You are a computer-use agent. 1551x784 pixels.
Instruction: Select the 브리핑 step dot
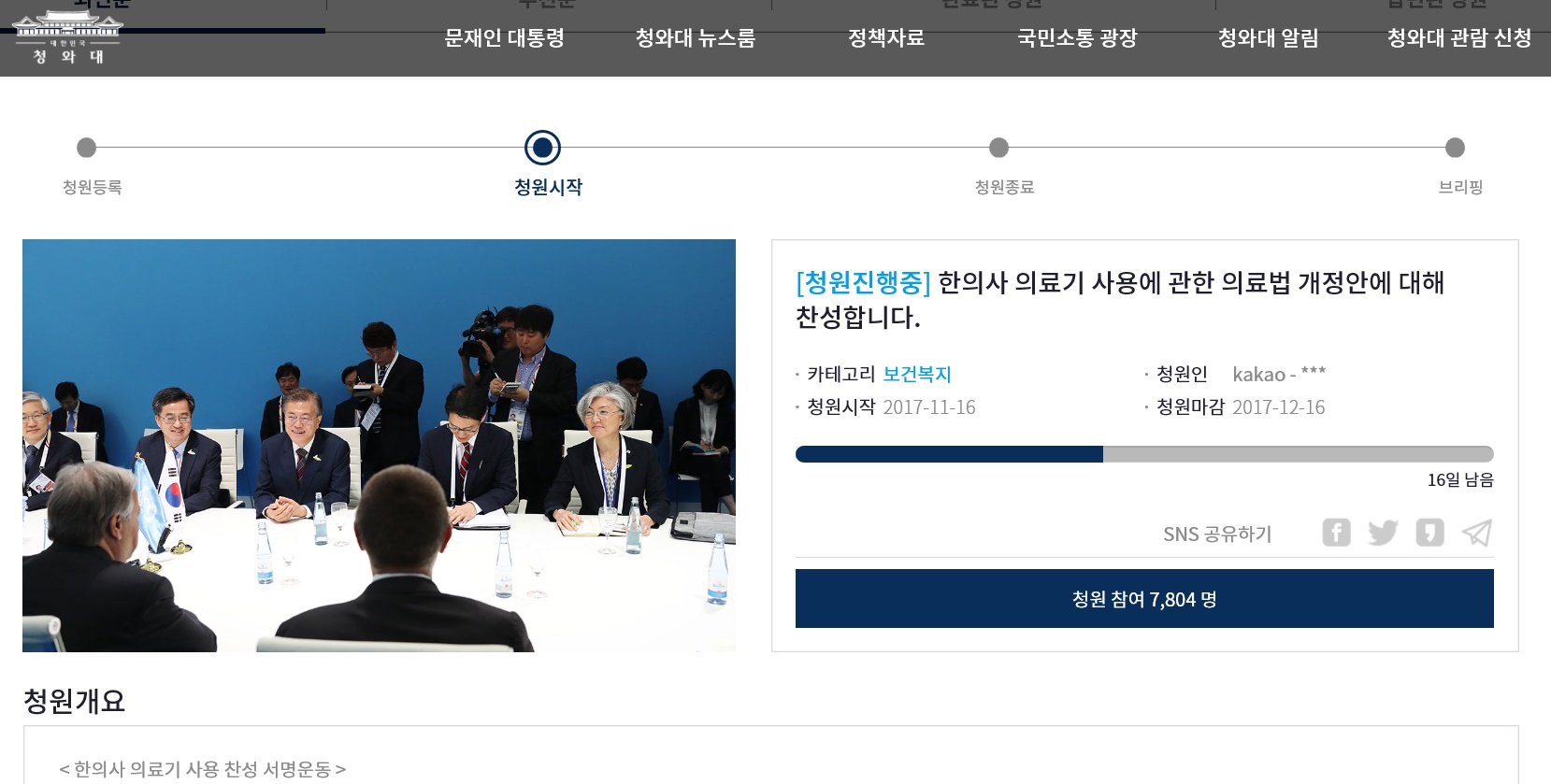(1455, 148)
